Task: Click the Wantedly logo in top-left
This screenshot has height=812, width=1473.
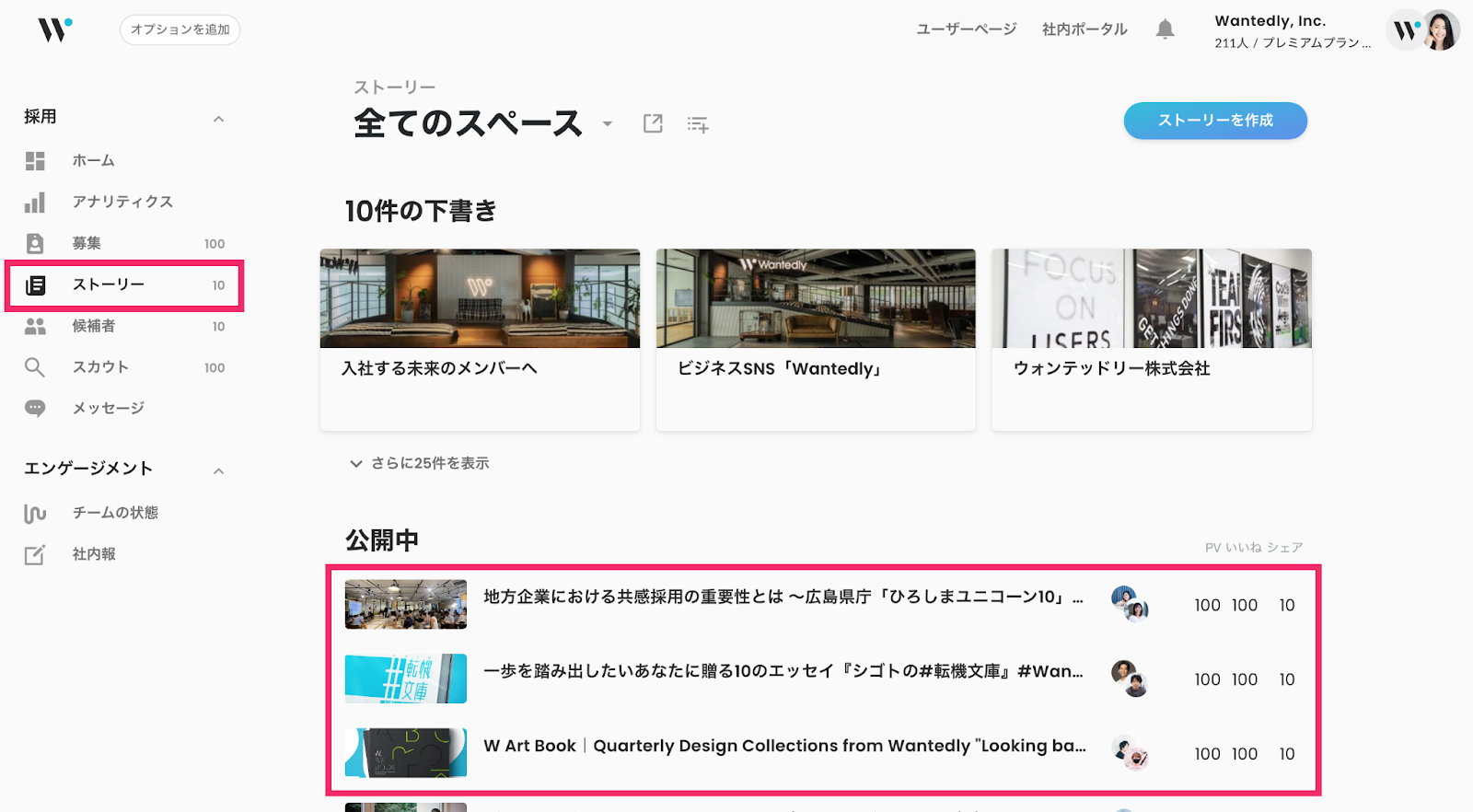Action: point(54,29)
